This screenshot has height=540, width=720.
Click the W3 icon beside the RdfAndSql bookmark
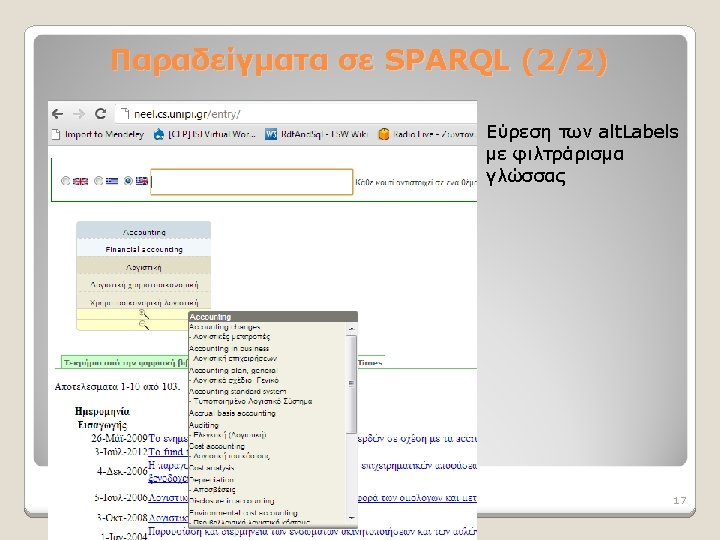tap(271, 135)
